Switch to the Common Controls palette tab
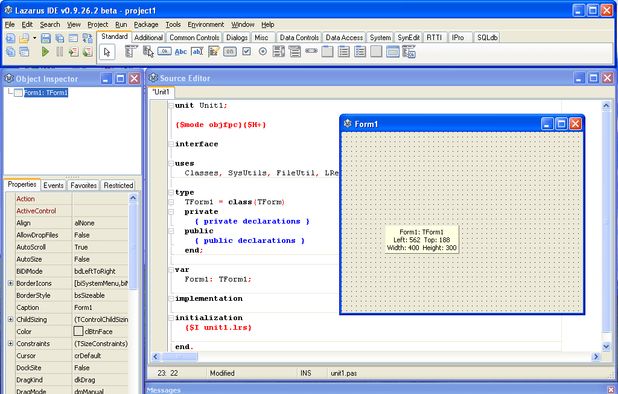Screen dimensions: 618x394 point(194,37)
